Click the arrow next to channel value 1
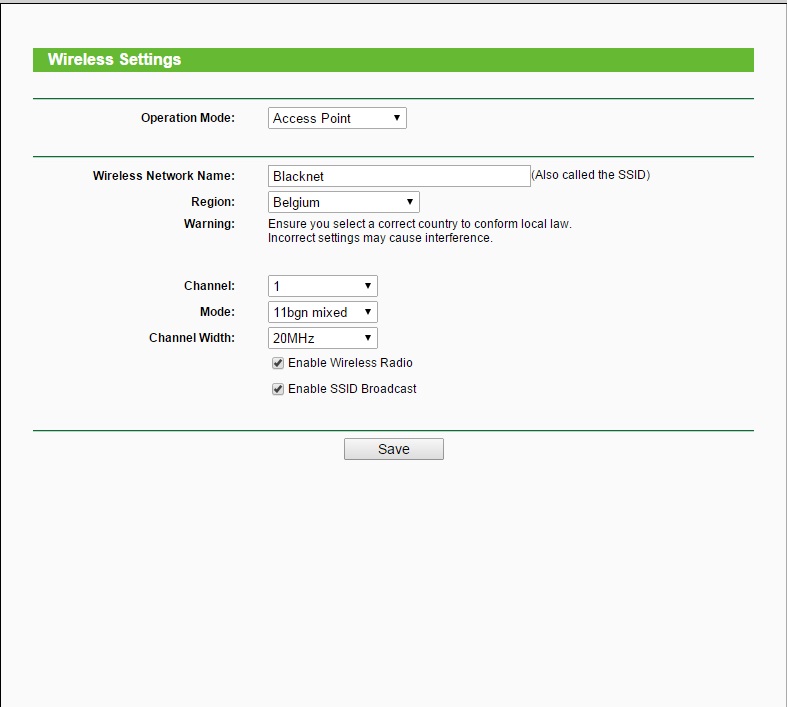The height and width of the screenshot is (707, 787). click(x=368, y=286)
